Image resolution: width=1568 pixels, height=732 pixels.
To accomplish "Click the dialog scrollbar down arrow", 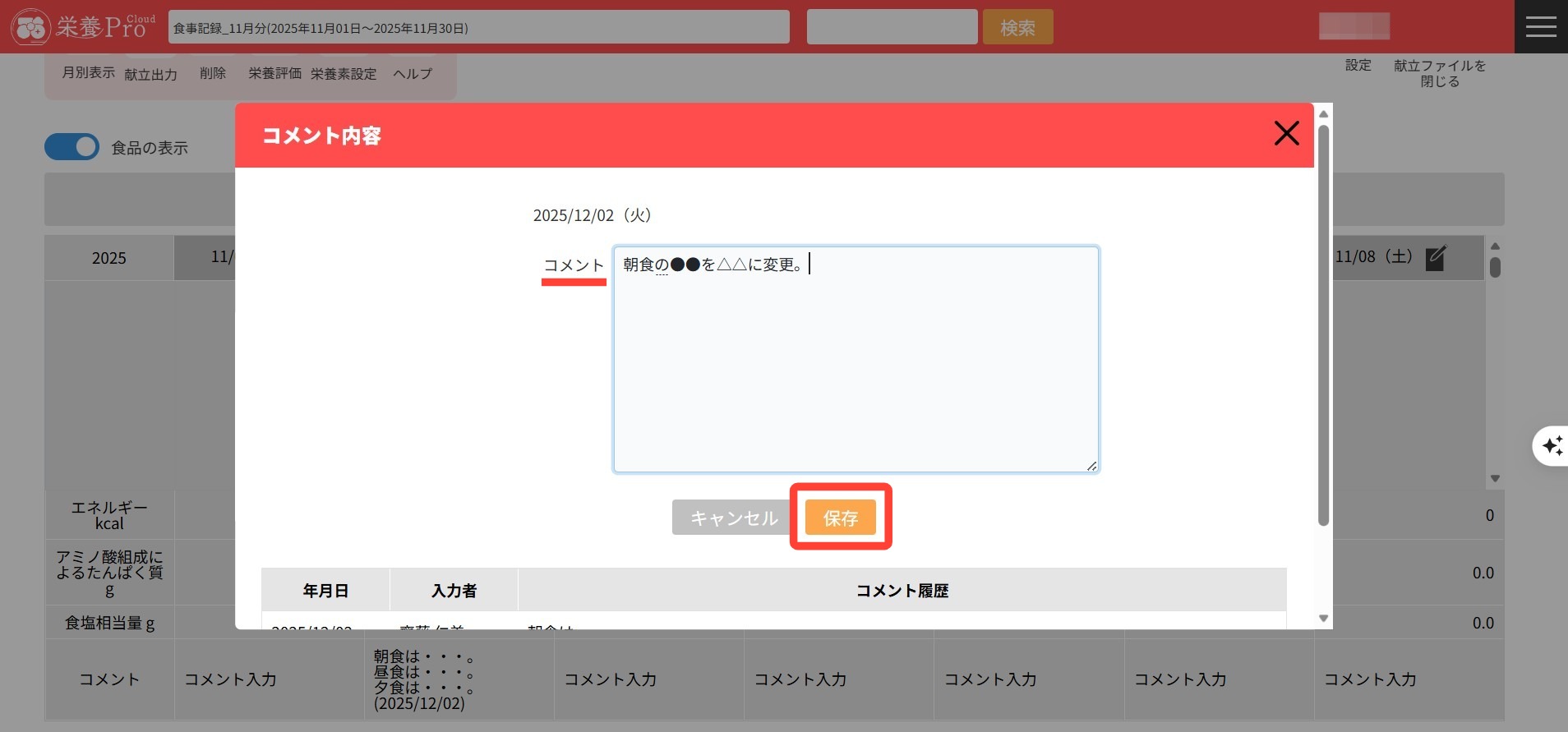I will [1323, 618].
